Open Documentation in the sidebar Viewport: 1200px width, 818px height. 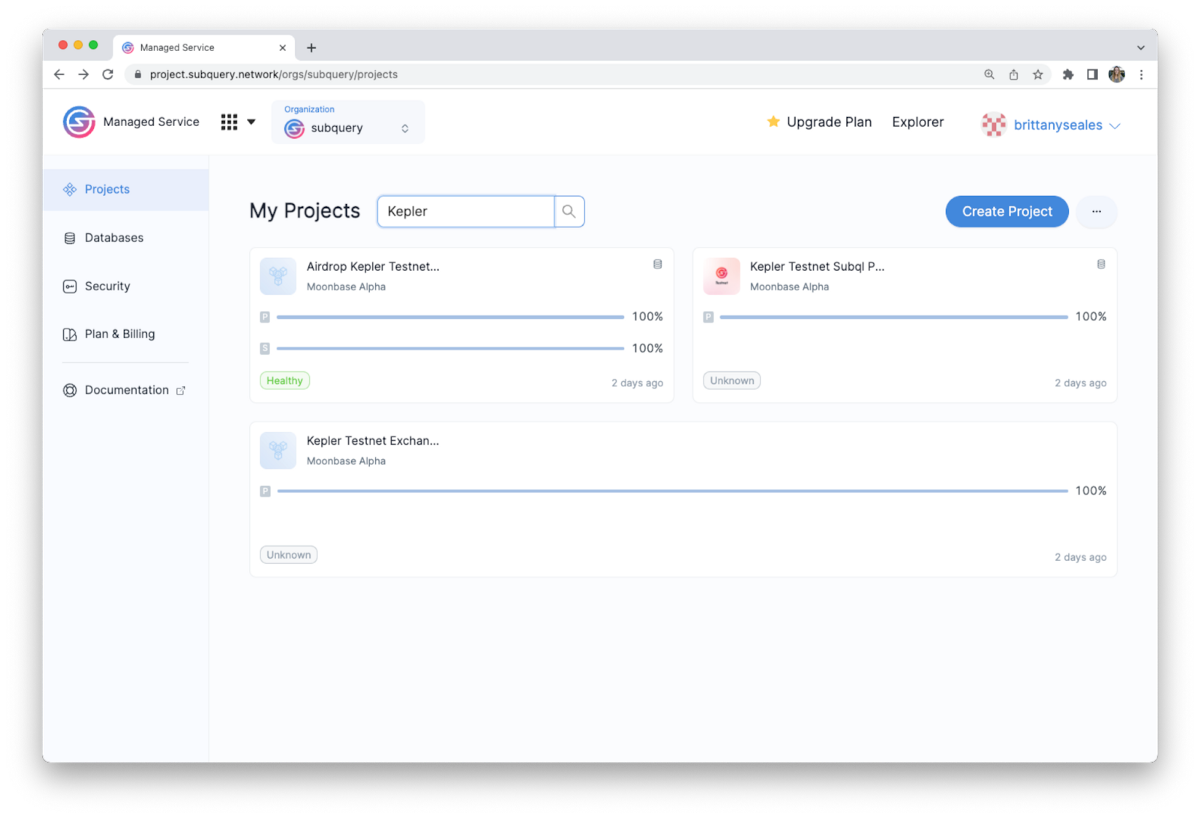[x=126, y=390]
